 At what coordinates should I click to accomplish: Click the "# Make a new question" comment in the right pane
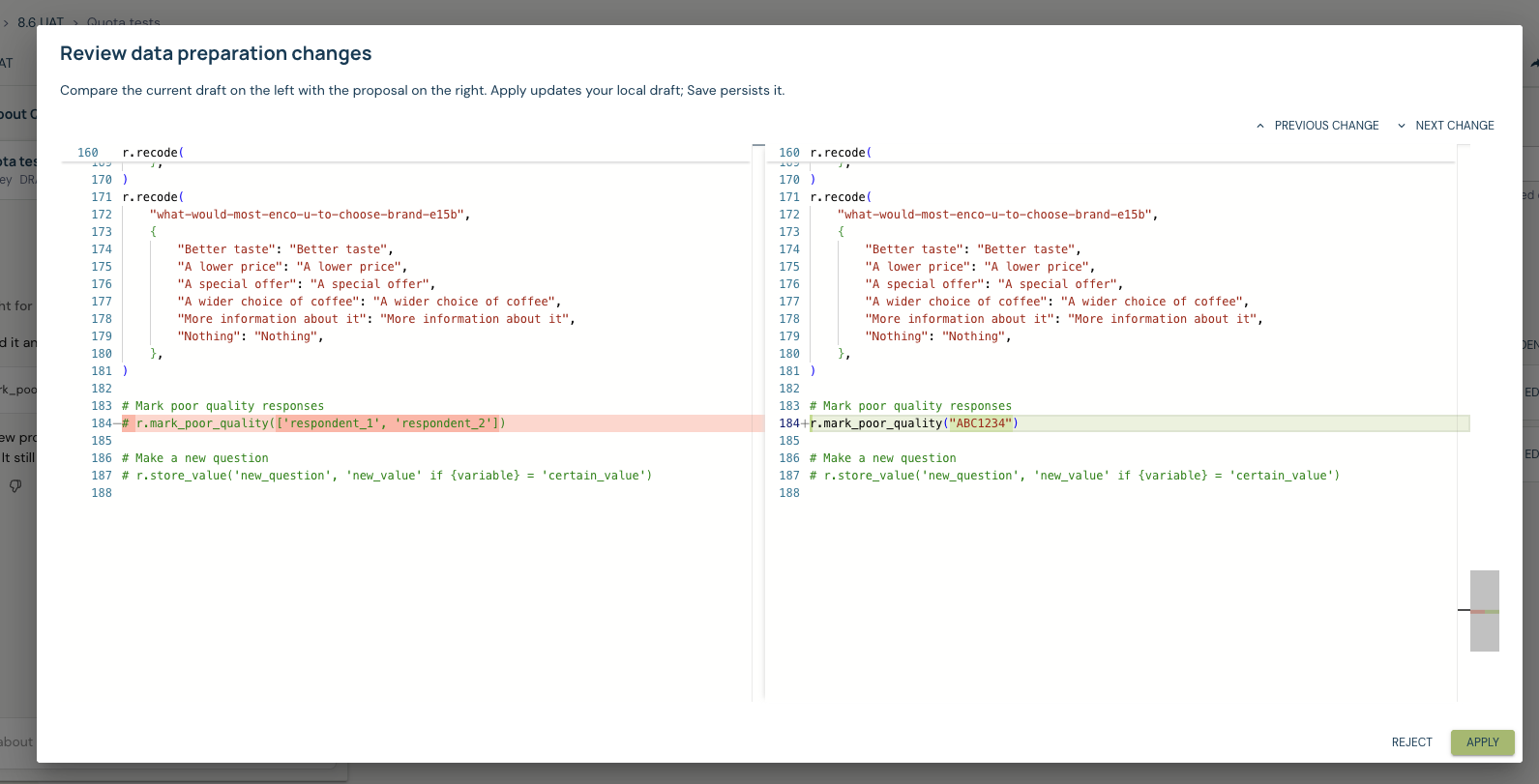click(883, 458)
